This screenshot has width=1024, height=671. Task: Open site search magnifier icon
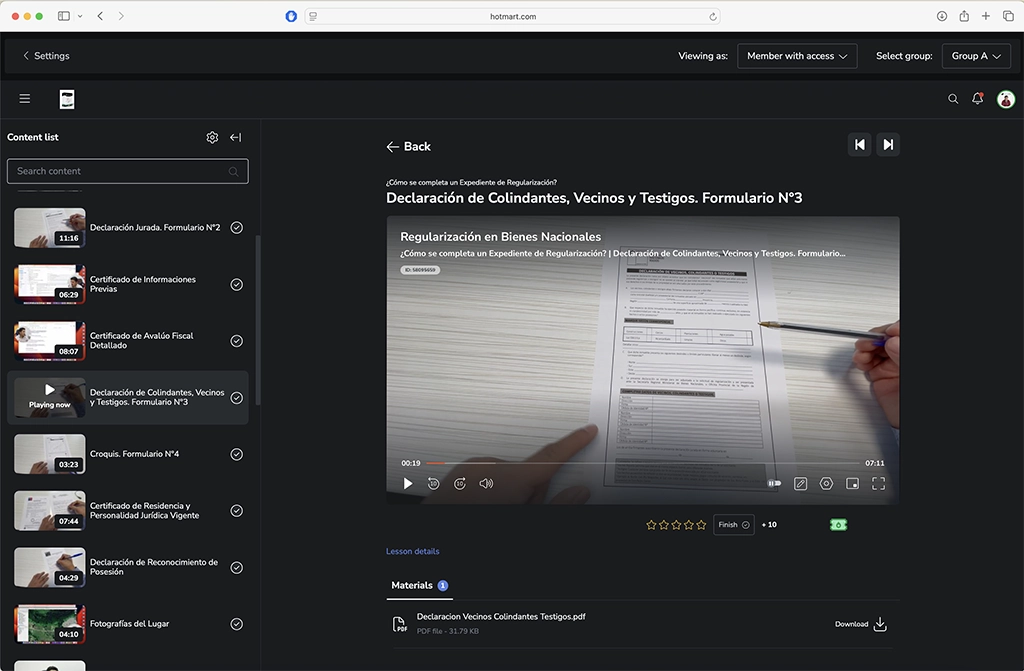(x=953, y=99)
